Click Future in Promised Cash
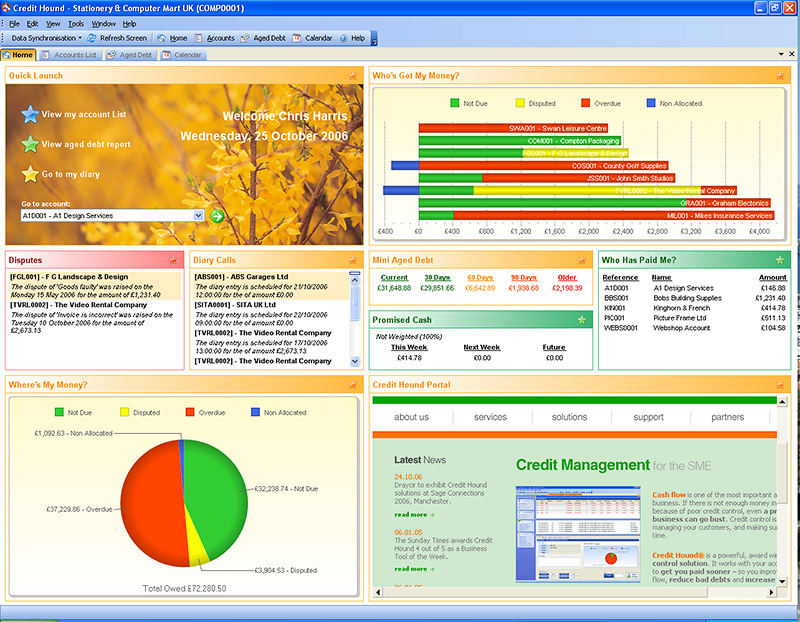The height and width of the screenshot is (622, 800). pos(554,347)
